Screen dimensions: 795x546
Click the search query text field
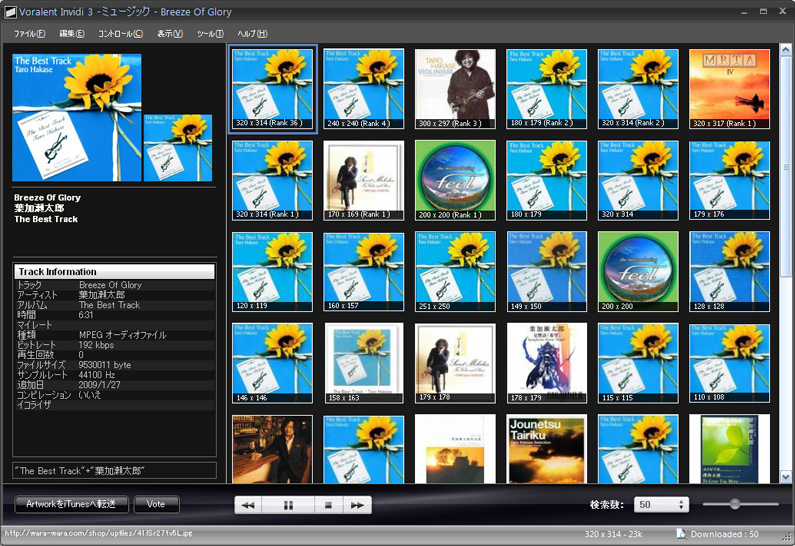tap(114, 470)
